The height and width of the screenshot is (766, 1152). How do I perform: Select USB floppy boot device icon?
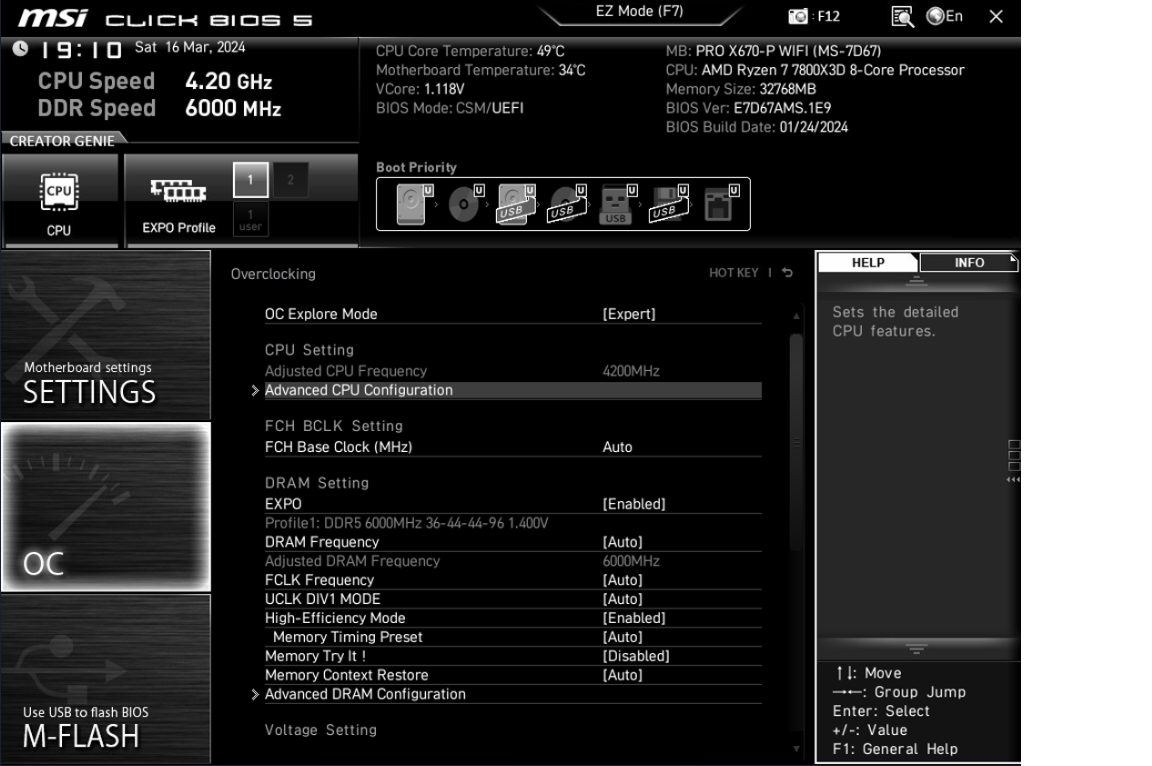[669, 204]
